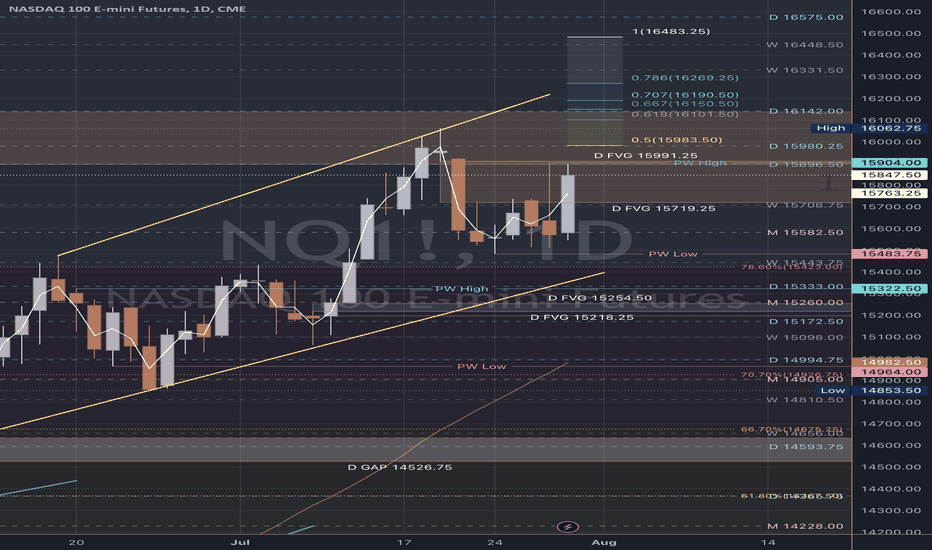
Task: Click the D GAP 14526.75 label
Action: [x=399, y=467]
